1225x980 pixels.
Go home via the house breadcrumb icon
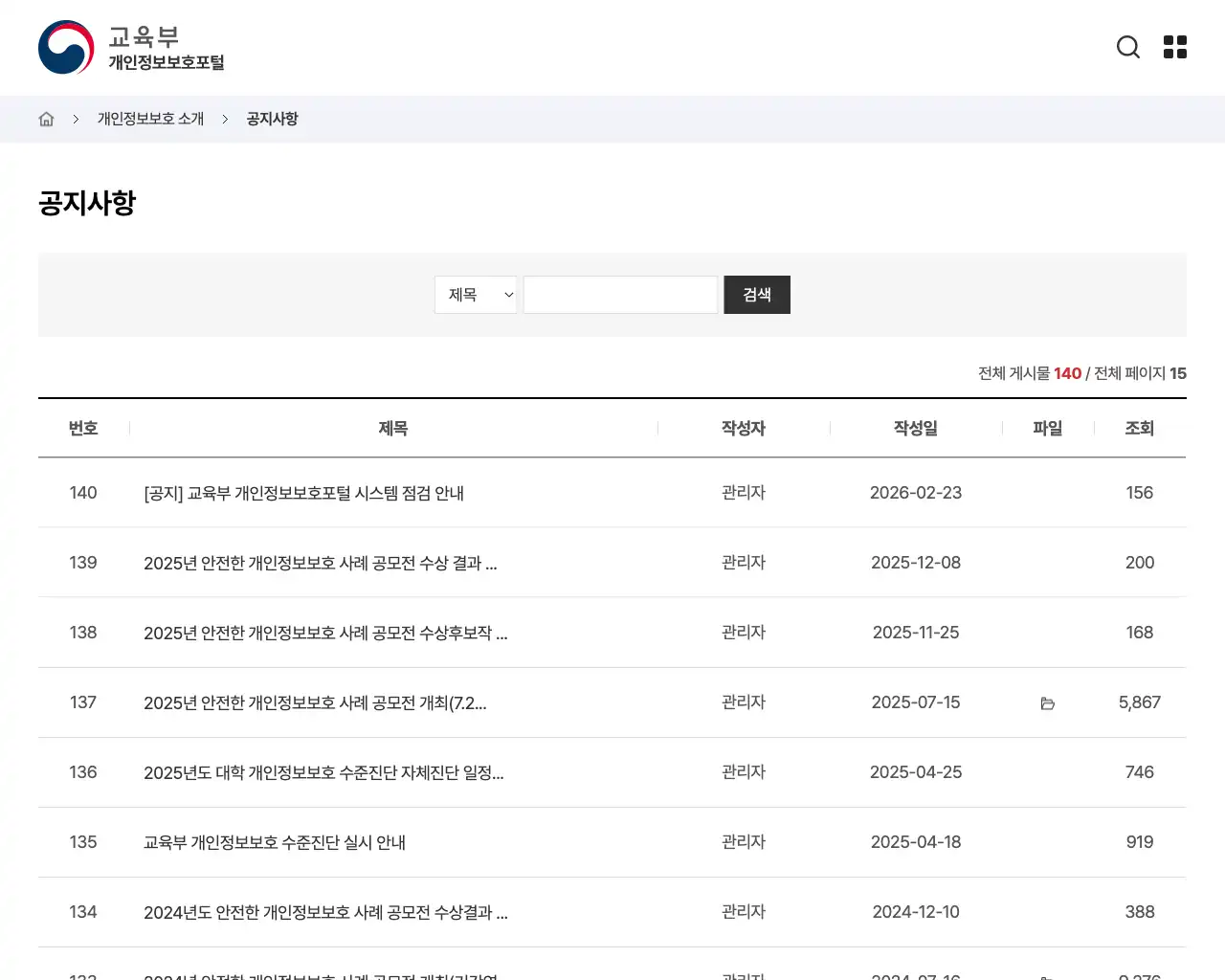(x=46, y=118)
